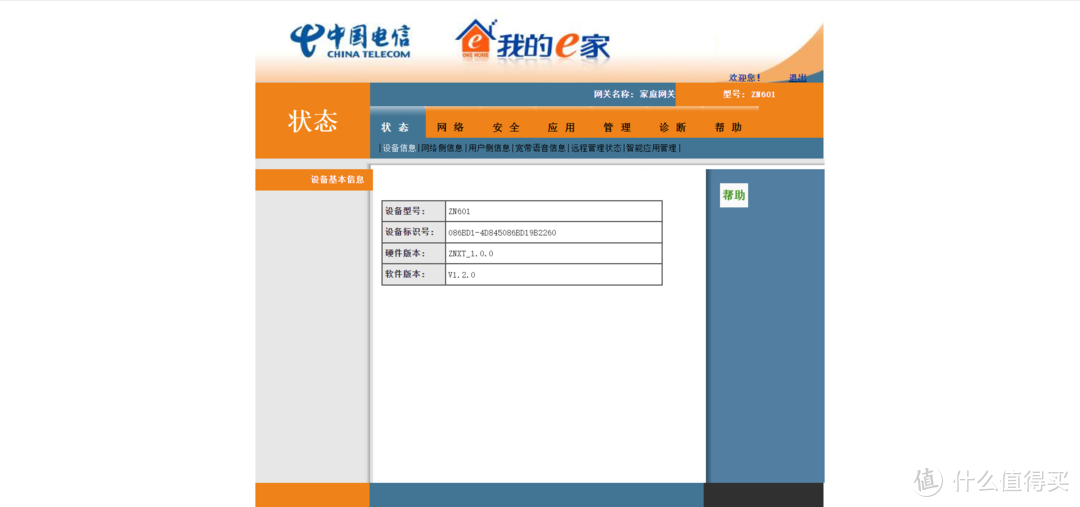Viewport: 1080px width, 507px height.
Task: Click the device ID 086BD1-4D845086BD19B2260
Action: [502, 233]
